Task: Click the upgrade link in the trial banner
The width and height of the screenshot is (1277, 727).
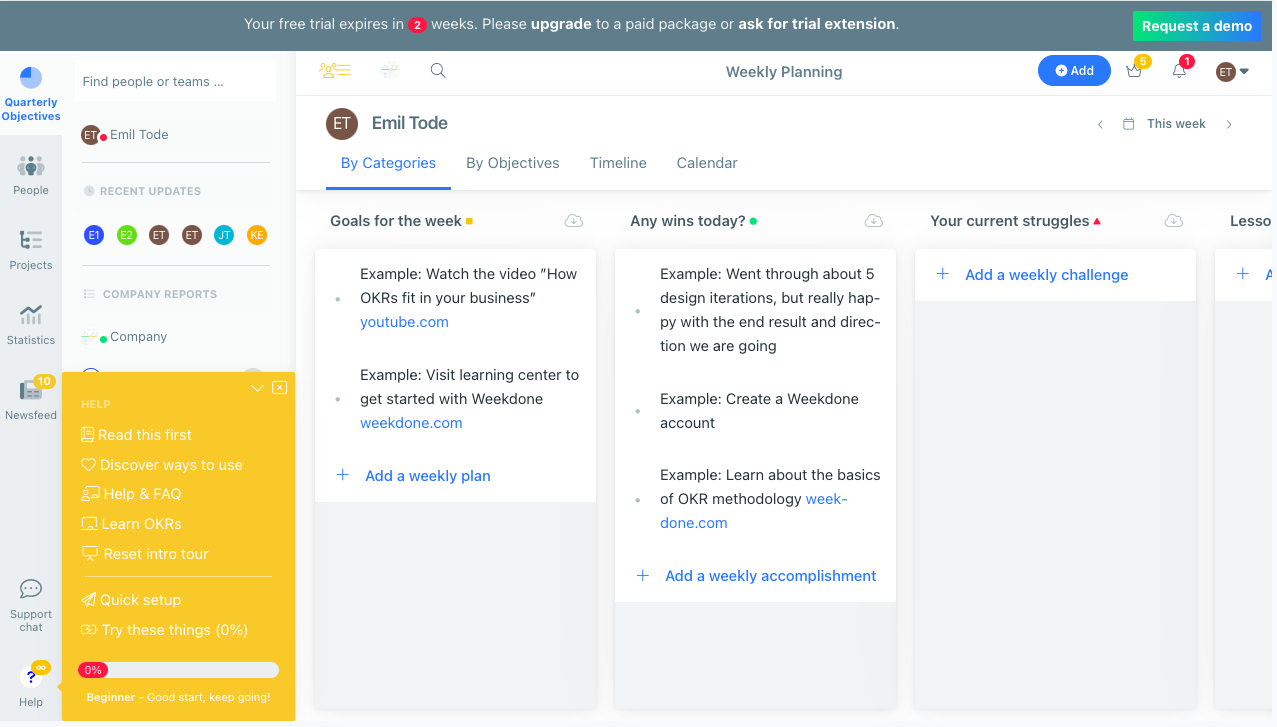Action: pyautogui.click(x=561, y=24)
